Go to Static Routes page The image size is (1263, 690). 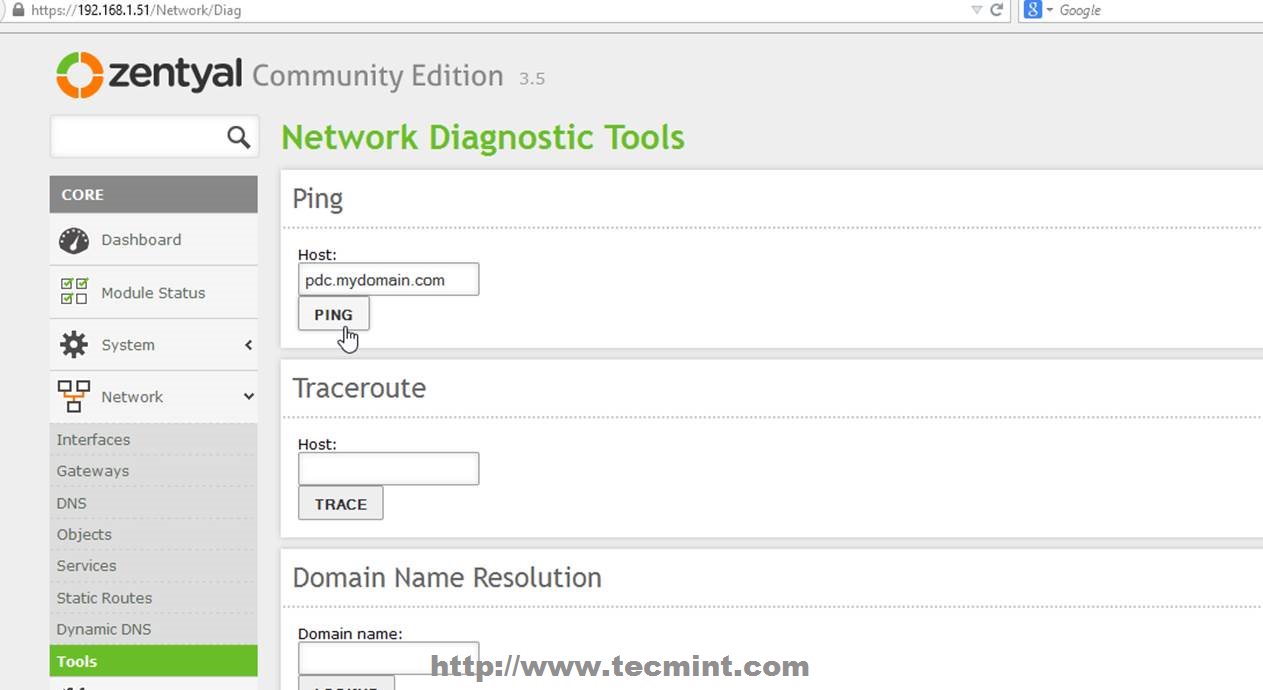104,598
